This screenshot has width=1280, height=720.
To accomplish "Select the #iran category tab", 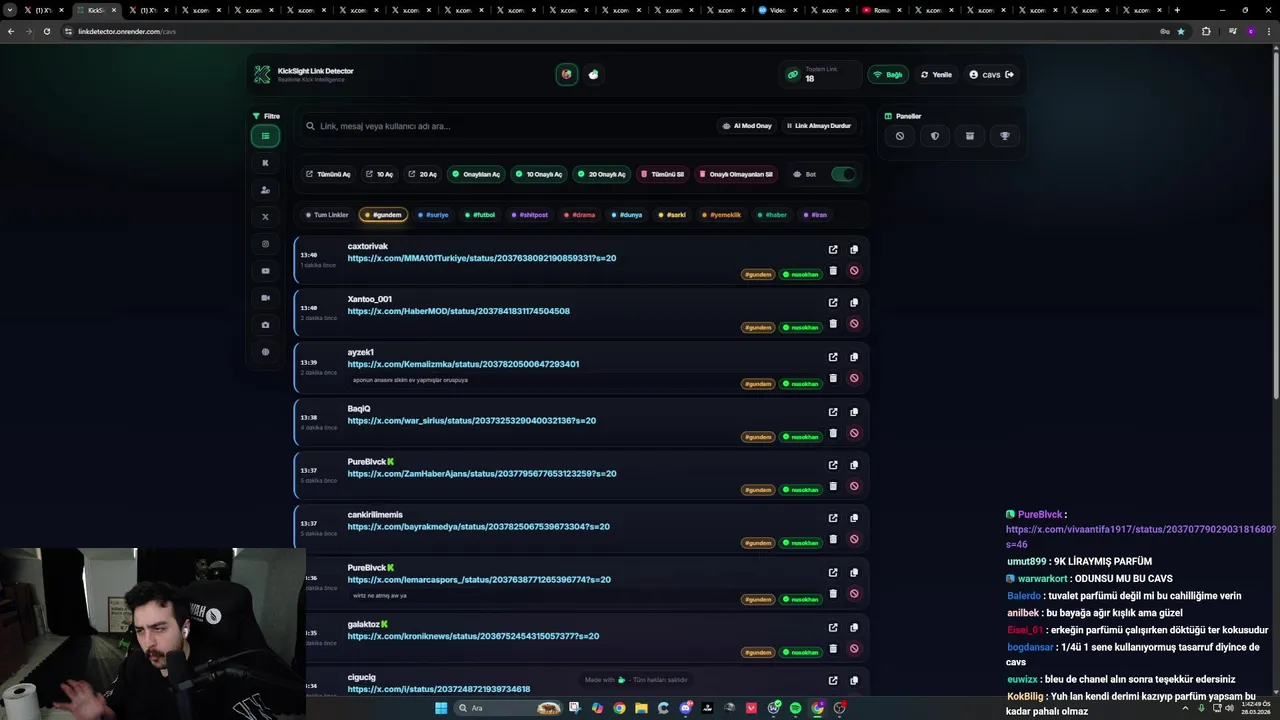I will click(815, 215).
